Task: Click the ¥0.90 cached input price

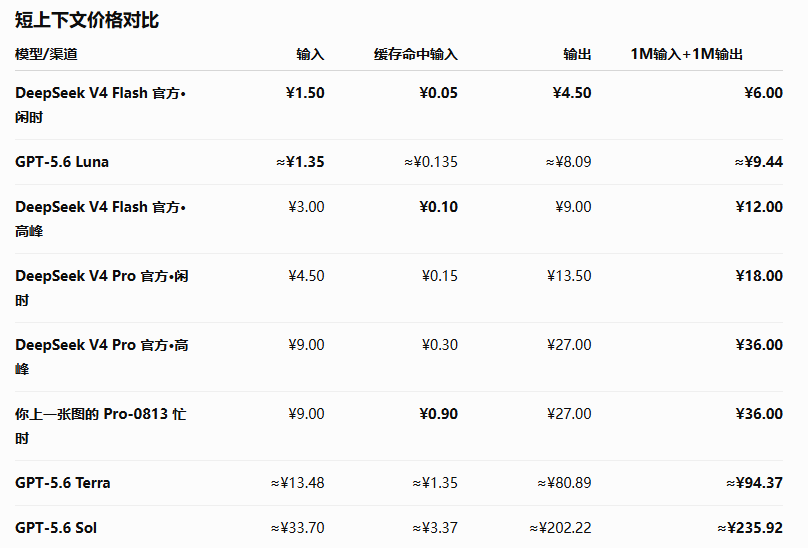Action: (x=438, y=414)
